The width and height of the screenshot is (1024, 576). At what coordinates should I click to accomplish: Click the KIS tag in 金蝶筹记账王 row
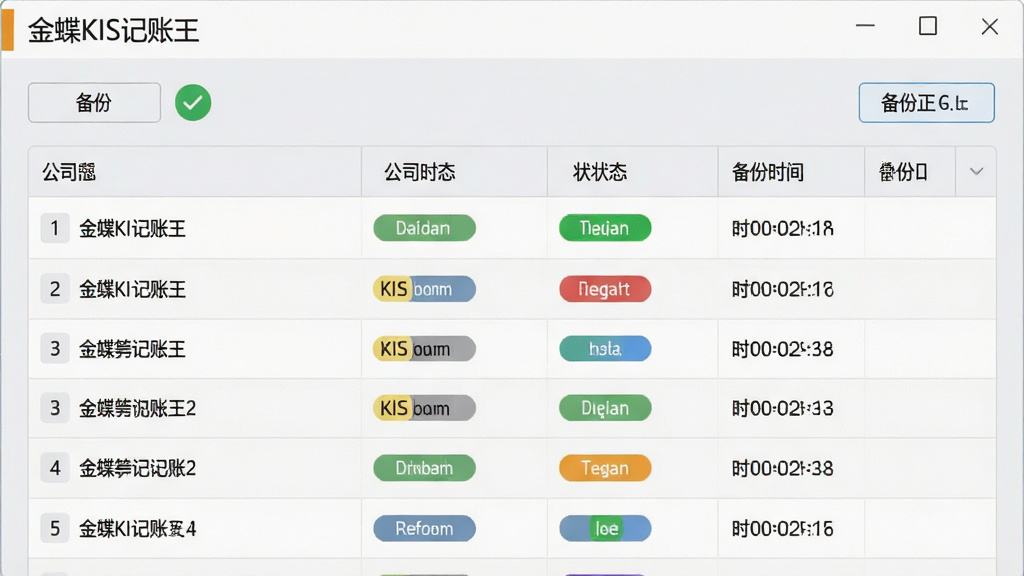424,349
